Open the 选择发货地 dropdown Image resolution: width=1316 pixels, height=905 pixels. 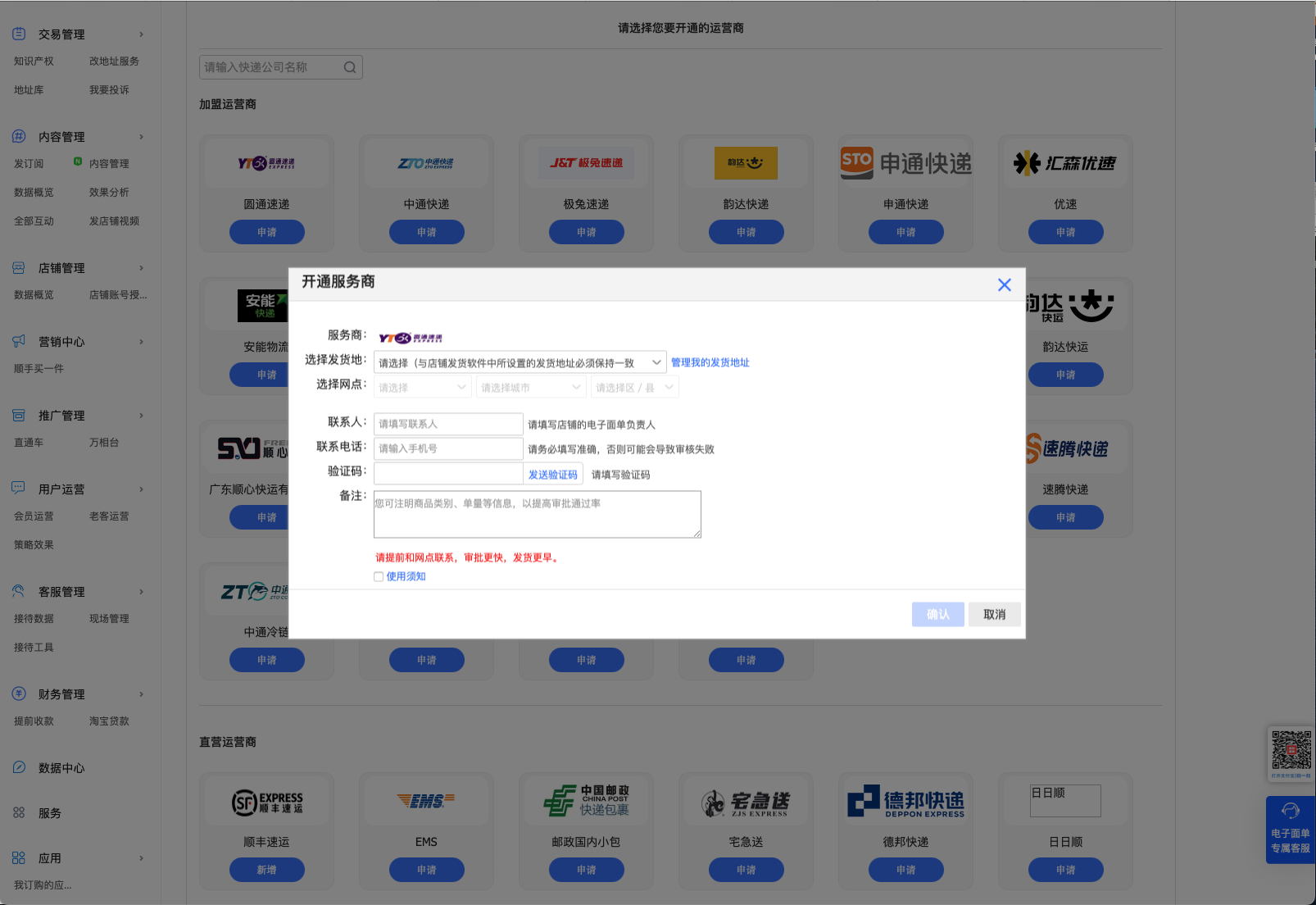coord(520,362)
